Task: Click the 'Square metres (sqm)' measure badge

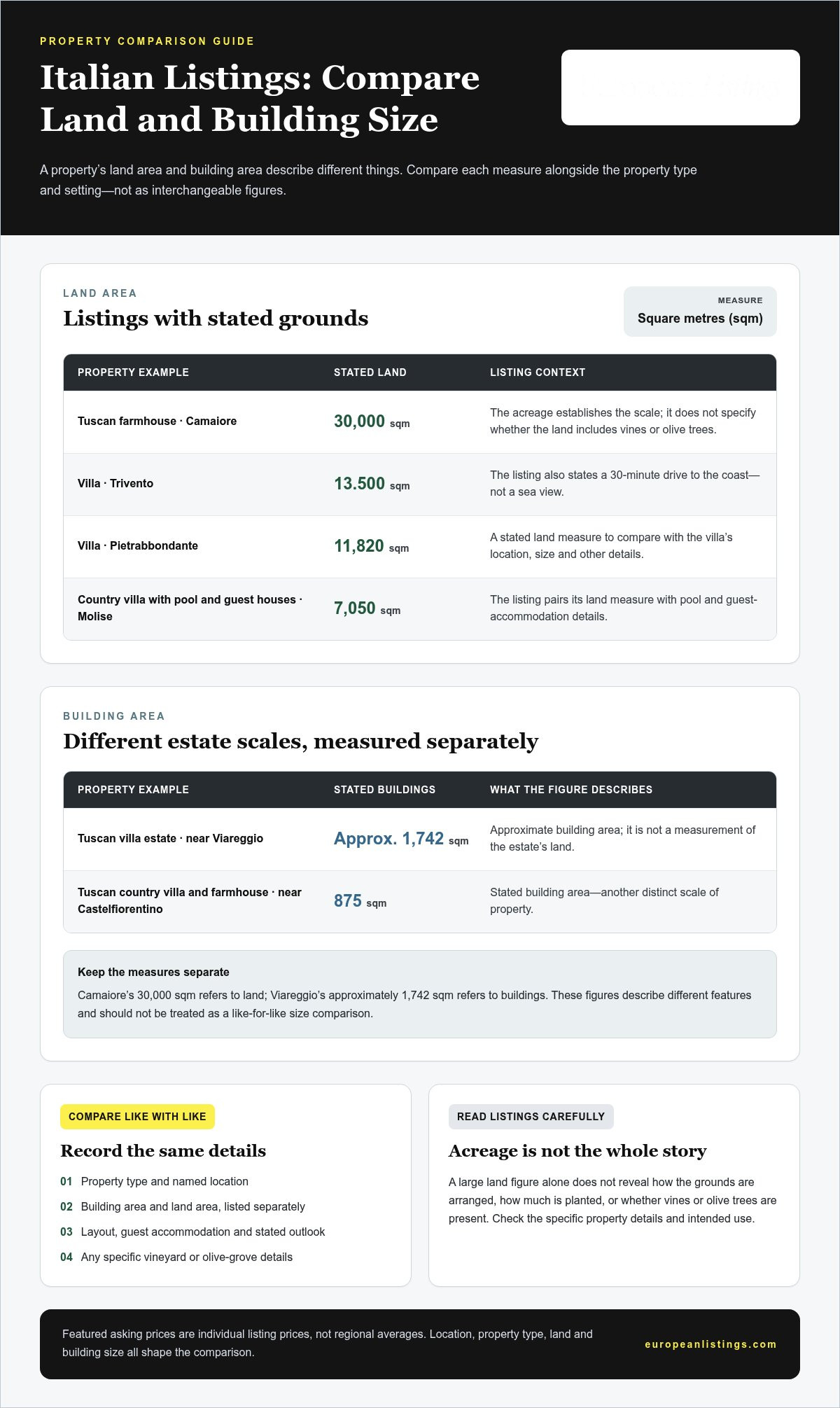Action: 700,312
